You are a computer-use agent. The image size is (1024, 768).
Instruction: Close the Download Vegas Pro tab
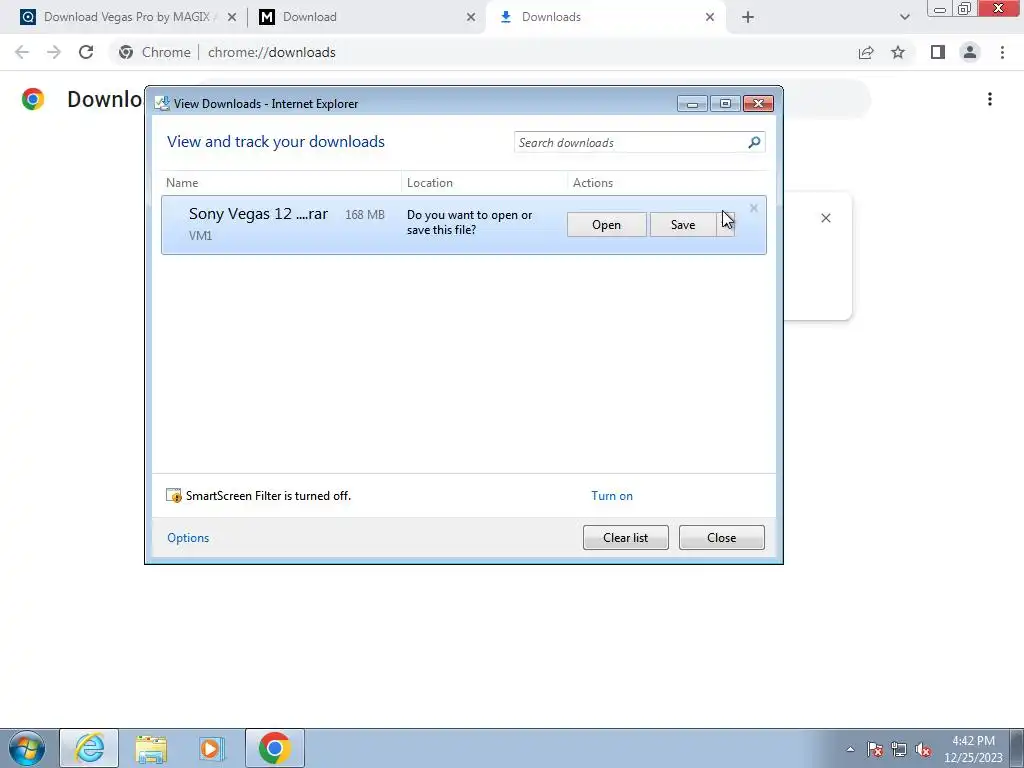(232, 17)
